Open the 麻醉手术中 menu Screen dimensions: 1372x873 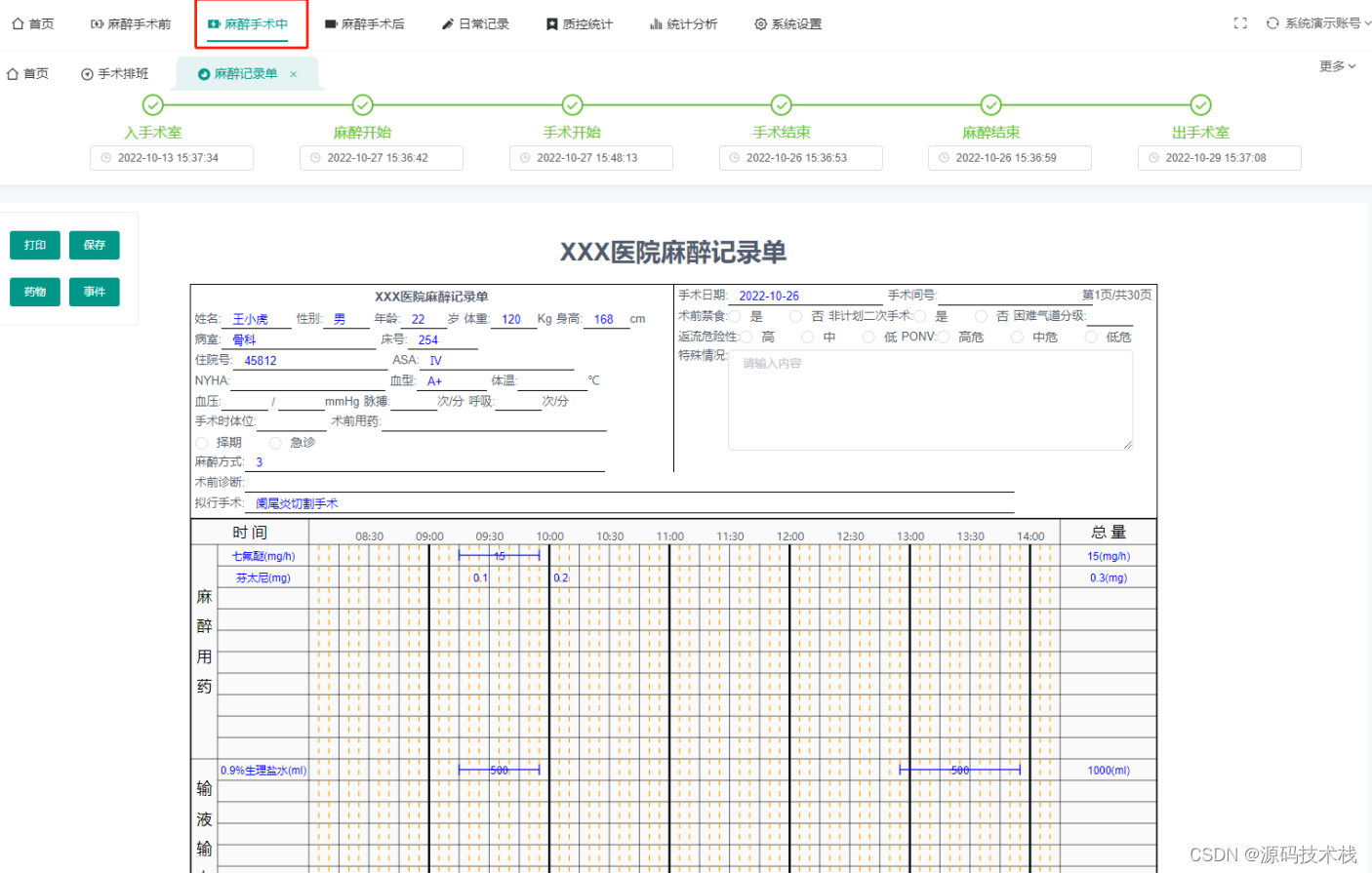(248, 23)
